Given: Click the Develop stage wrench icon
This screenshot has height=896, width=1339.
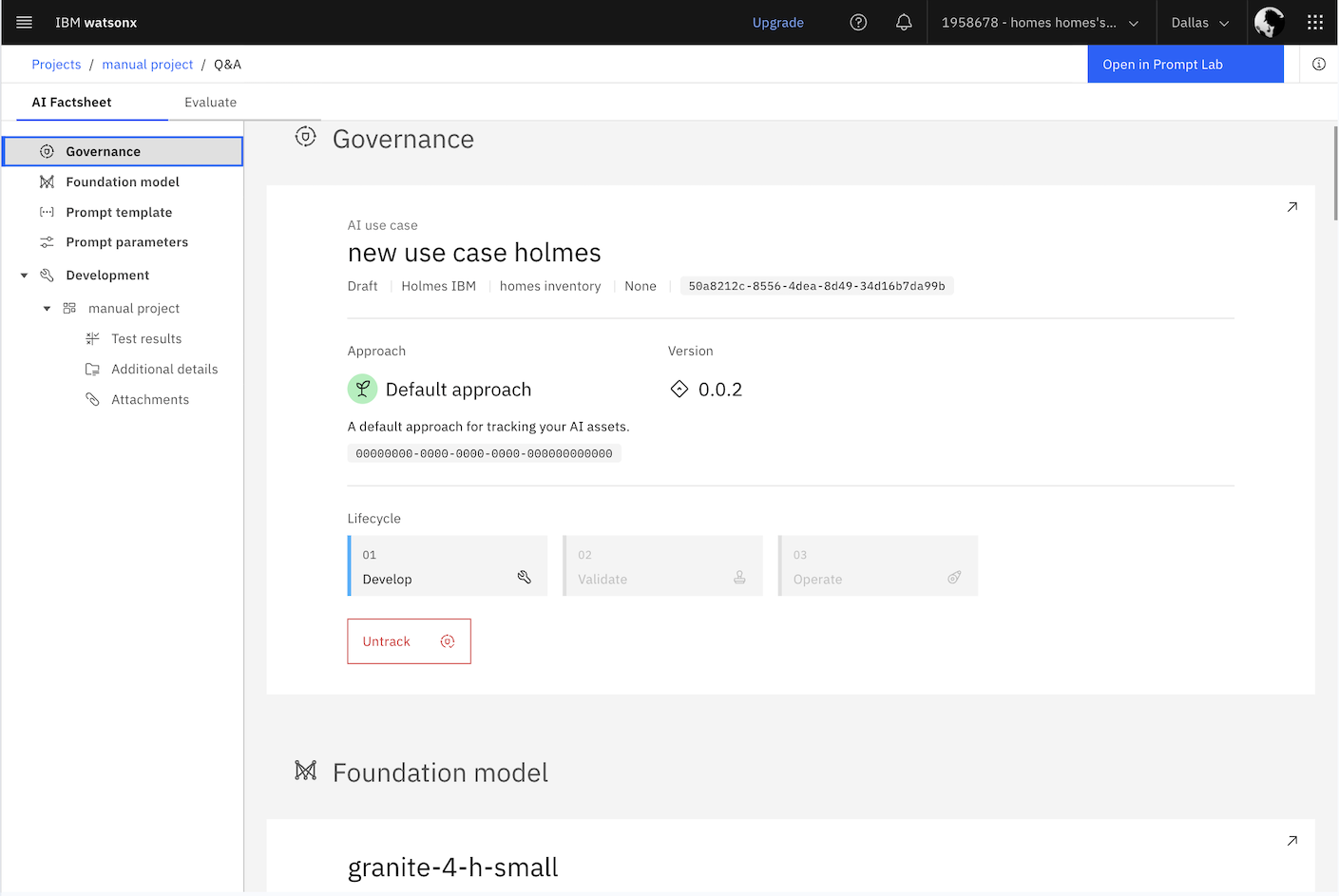Looking at the screenshot, I should [x=525, y=577].
